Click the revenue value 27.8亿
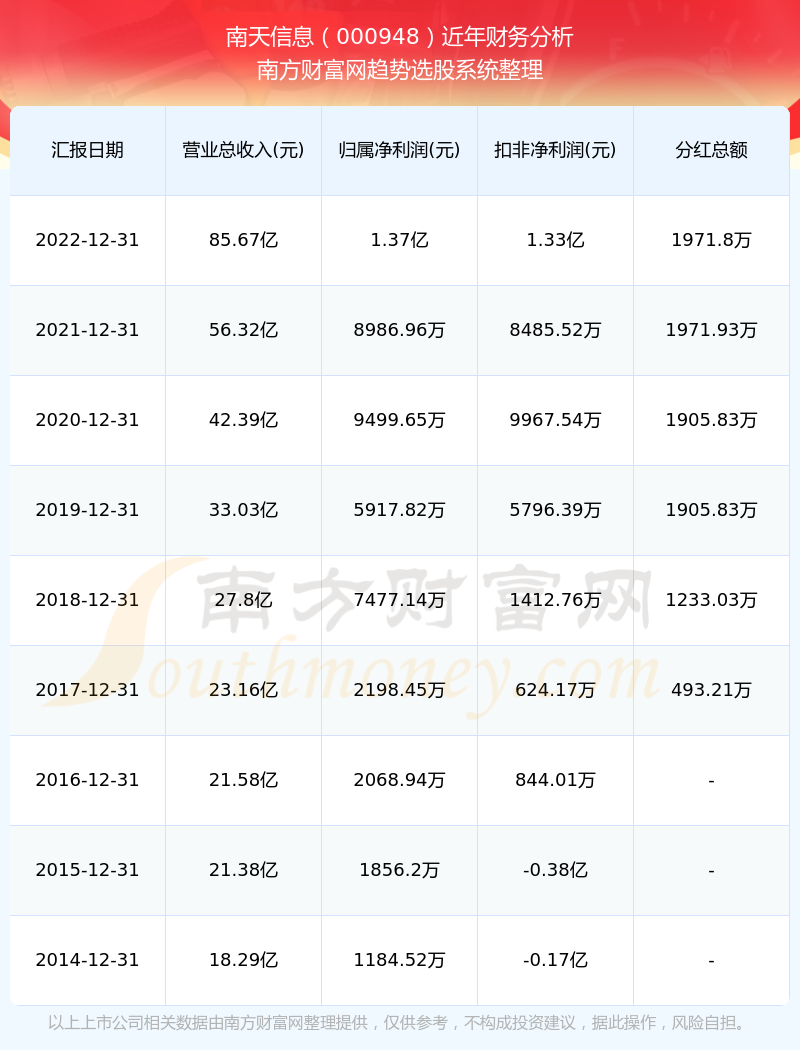Screen dimensions: 800x1050 244,600
